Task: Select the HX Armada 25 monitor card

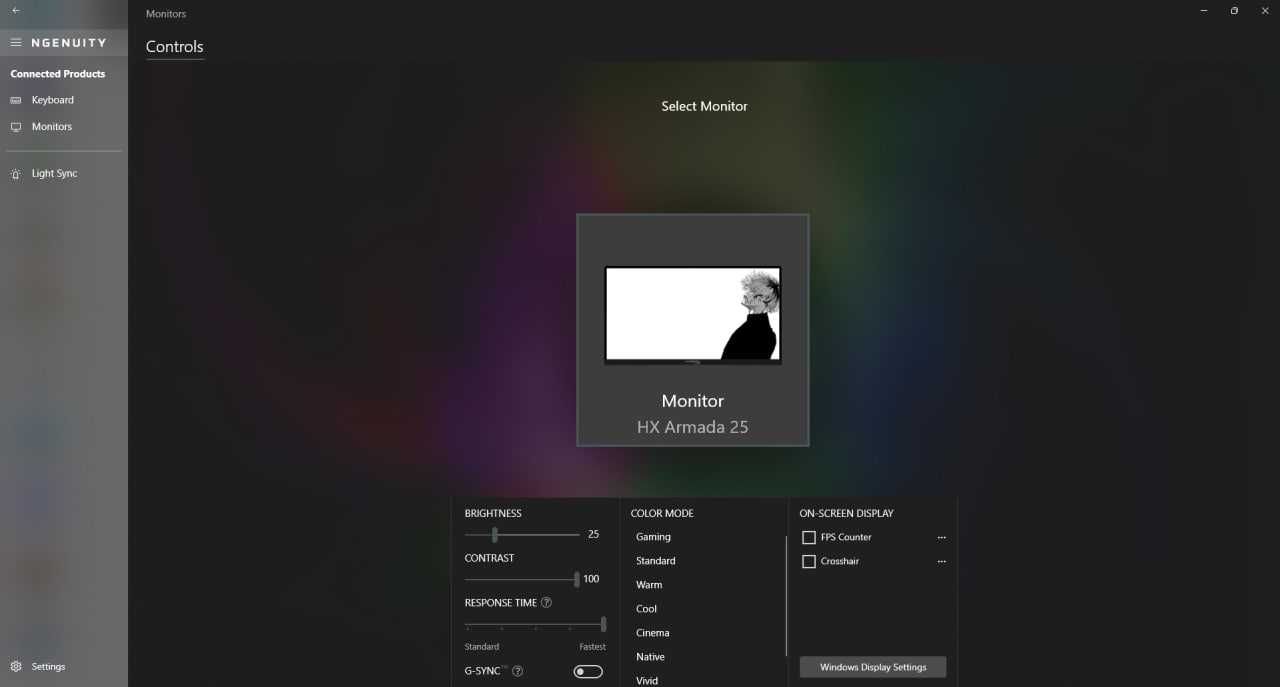Action: coord(693,330)
